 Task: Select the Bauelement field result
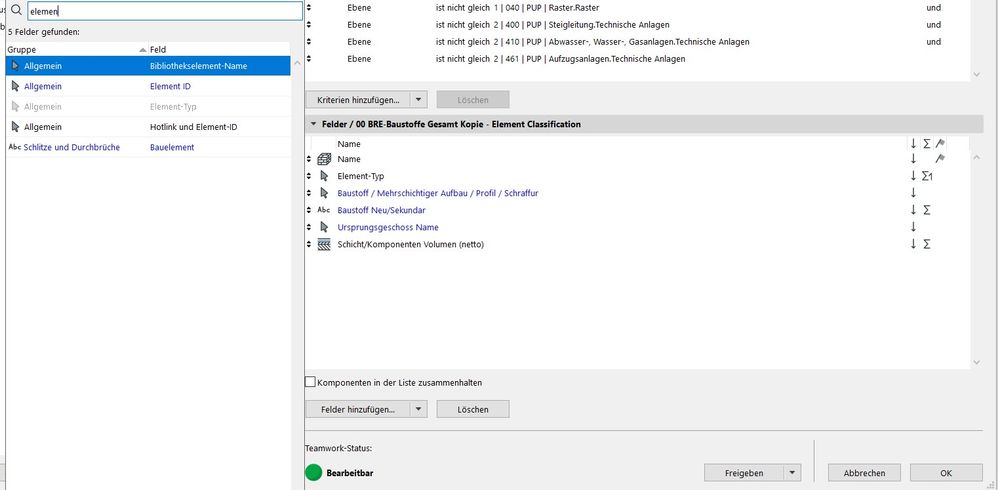165,147
